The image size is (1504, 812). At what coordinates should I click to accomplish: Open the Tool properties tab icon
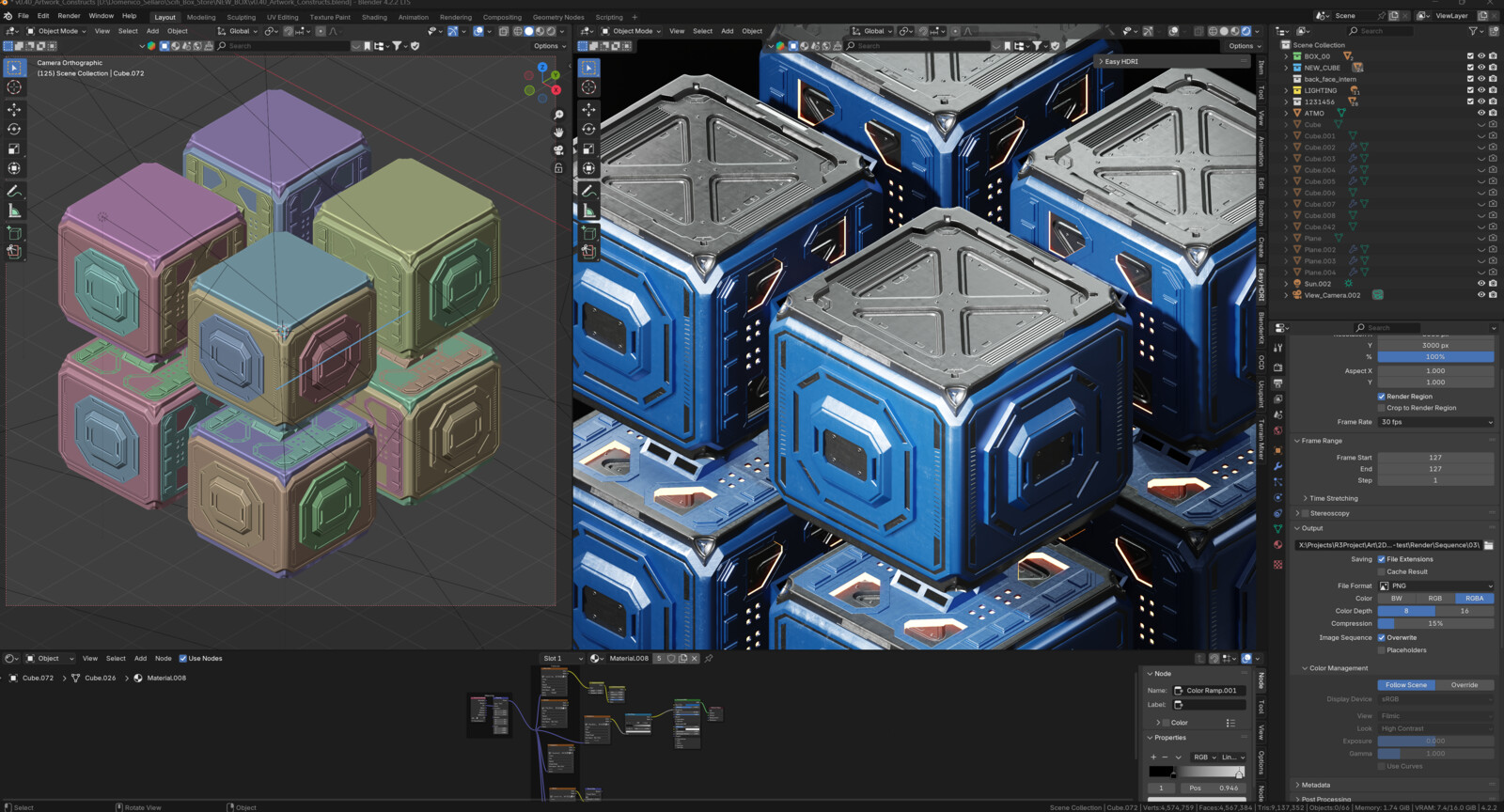(1278, 348)
